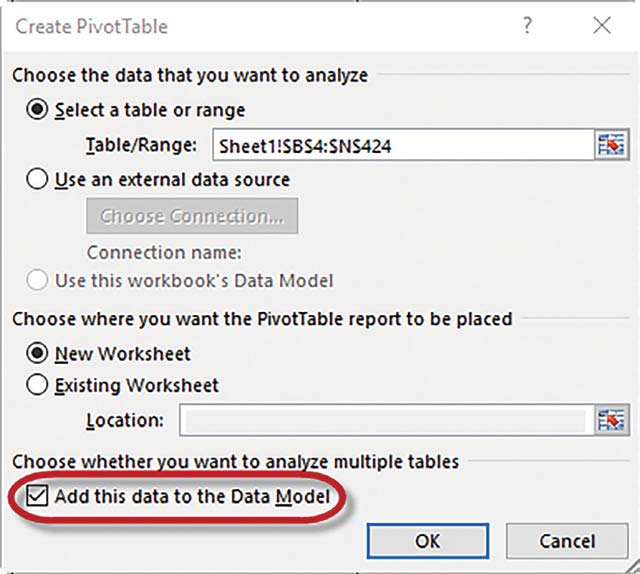Select the Existing Worksheet radio button
The width and height of the screenshot is (640, 574).
[39, 384]
